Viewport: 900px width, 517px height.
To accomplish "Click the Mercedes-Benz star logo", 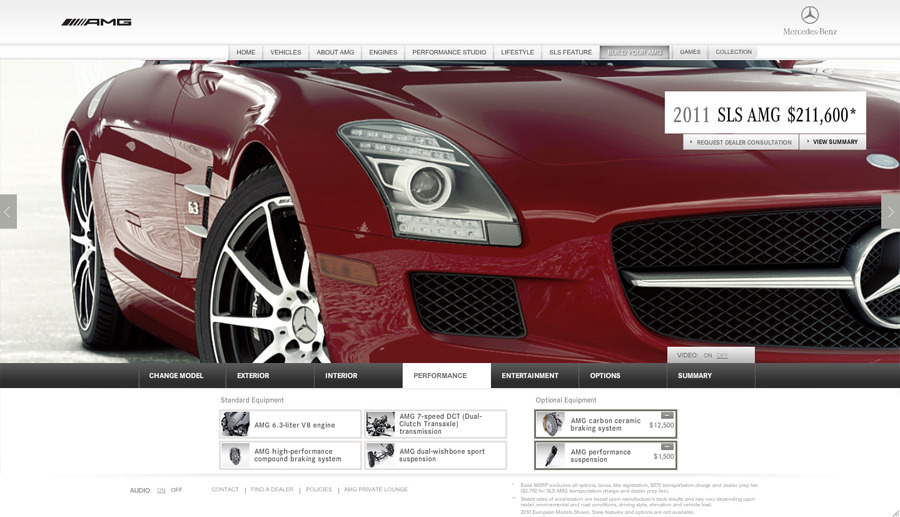I will click(x=810, y=15).
